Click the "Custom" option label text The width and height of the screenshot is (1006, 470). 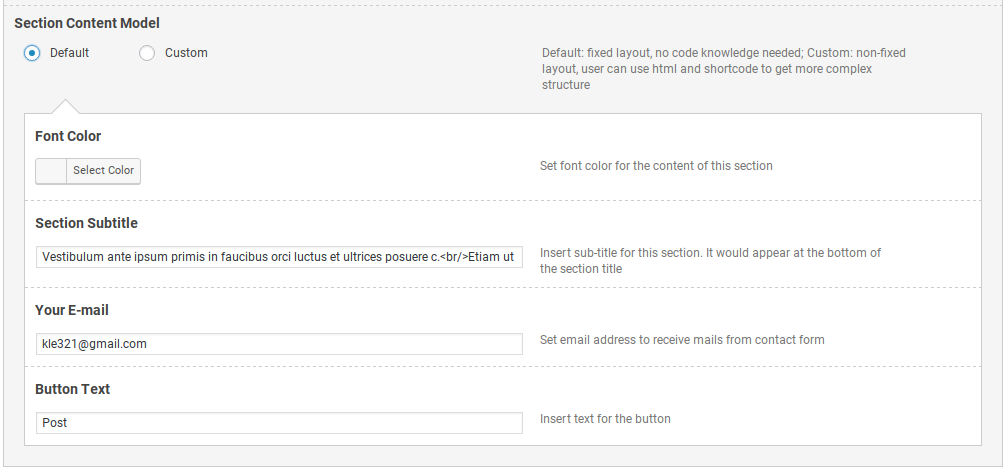tap(186, 53)
